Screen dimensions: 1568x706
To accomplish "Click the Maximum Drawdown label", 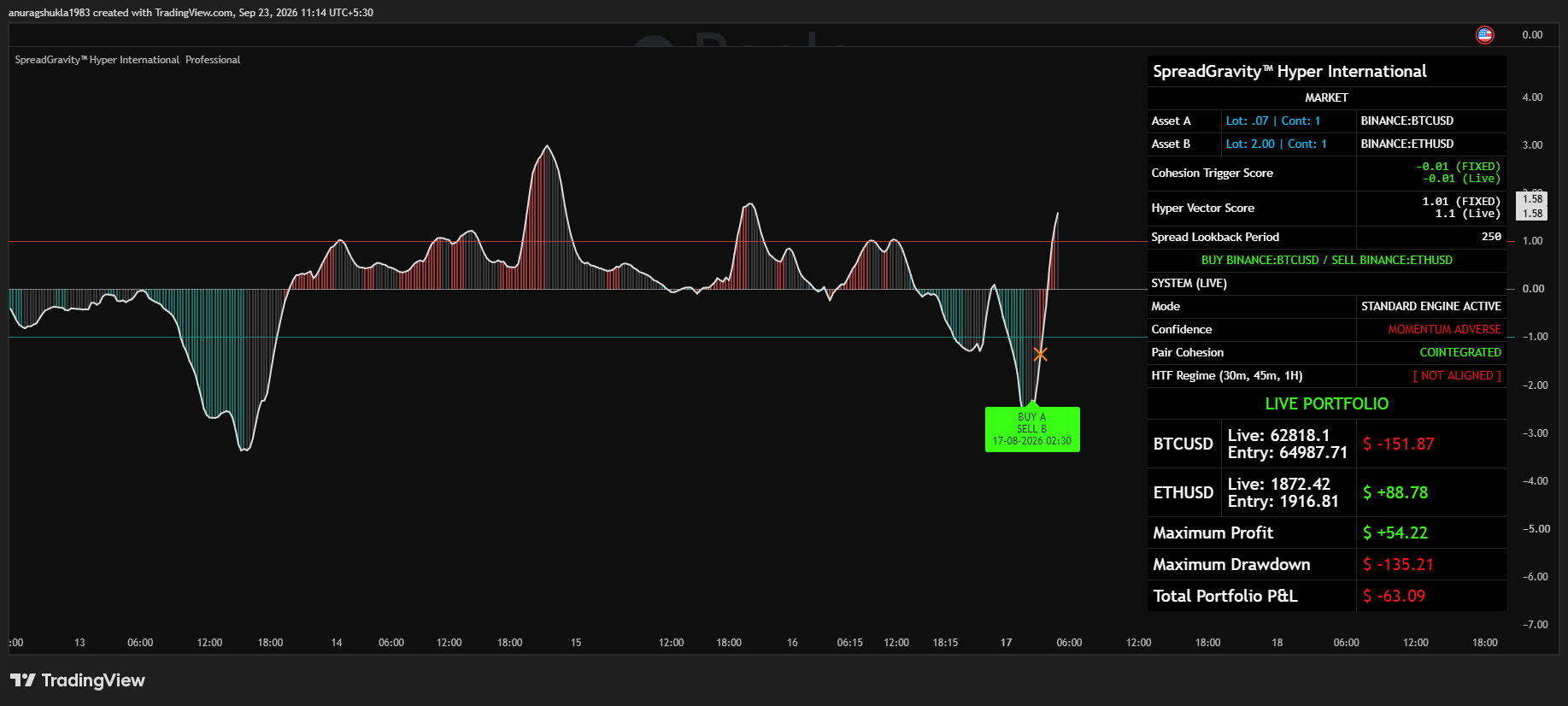I will point(1231,565).
